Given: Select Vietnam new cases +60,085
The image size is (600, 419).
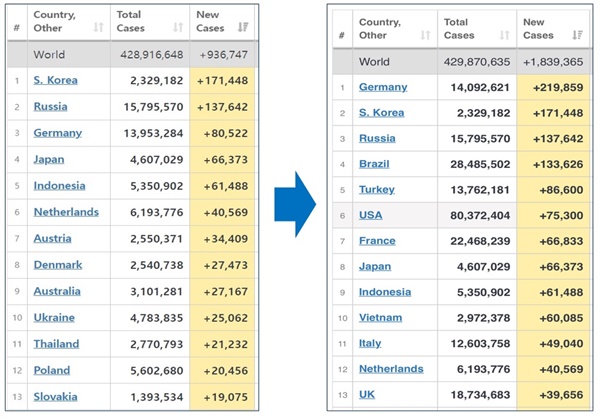Looking at the screenshot, I should pyautogui.click(x=561, y=318).
